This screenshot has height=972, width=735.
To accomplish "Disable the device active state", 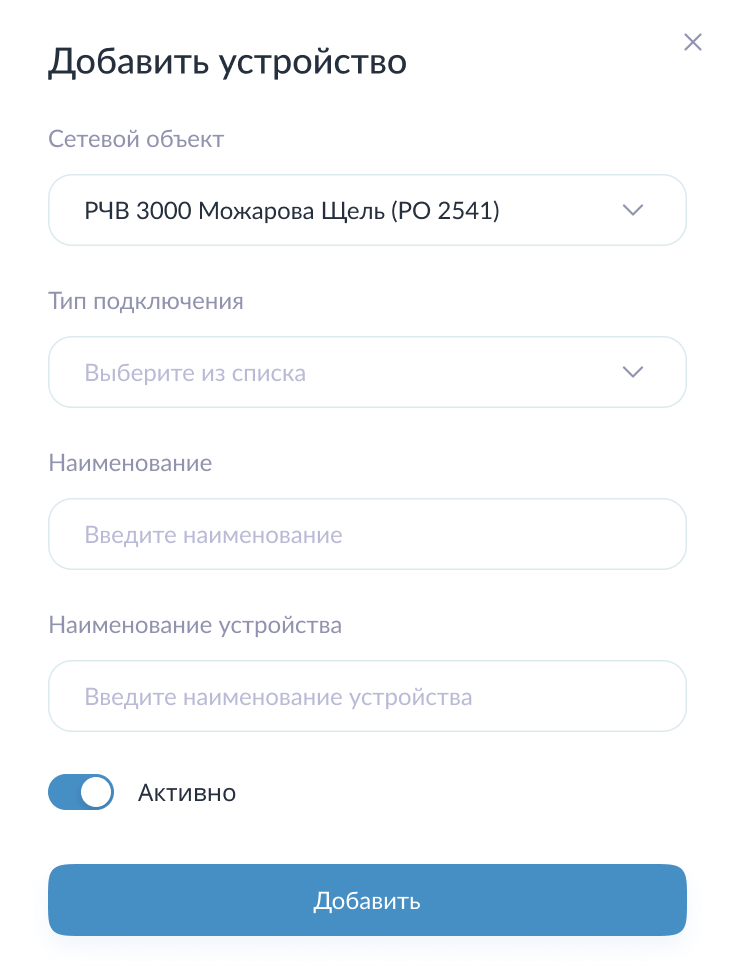I will pyautogui.click(x=81, y=792).
